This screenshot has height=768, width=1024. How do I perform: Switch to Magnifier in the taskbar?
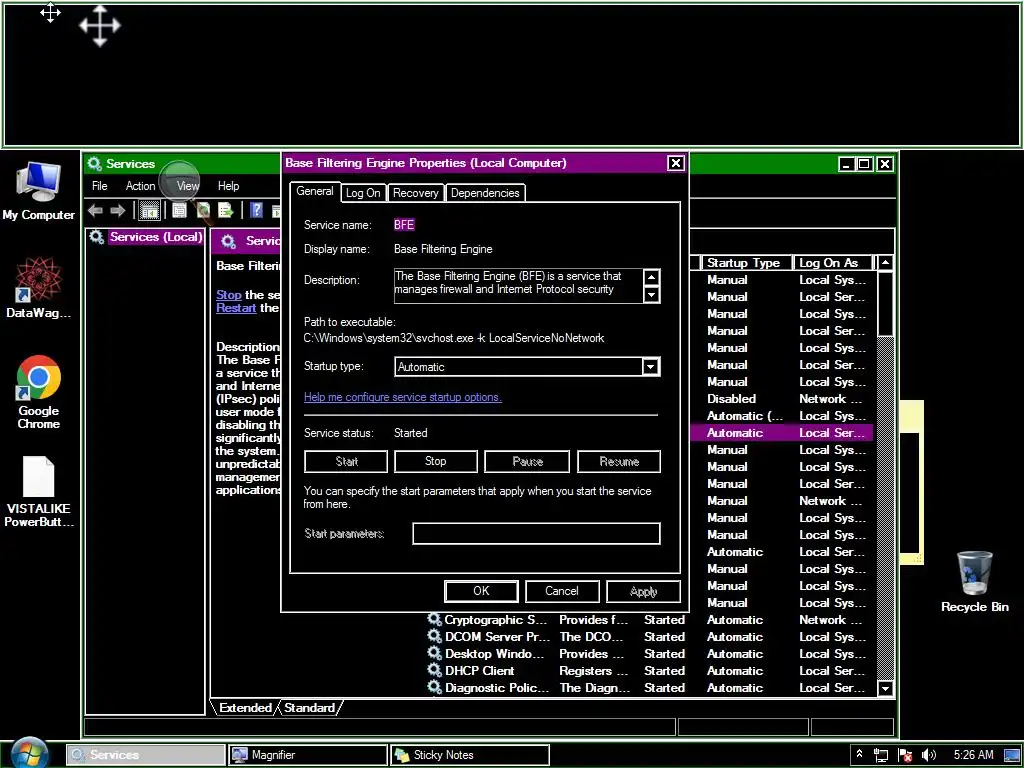307,755
